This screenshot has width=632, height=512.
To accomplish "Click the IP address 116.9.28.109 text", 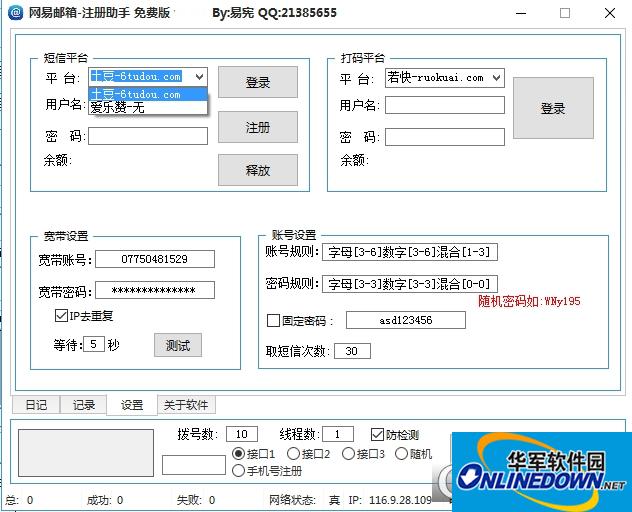I will 400,500.
